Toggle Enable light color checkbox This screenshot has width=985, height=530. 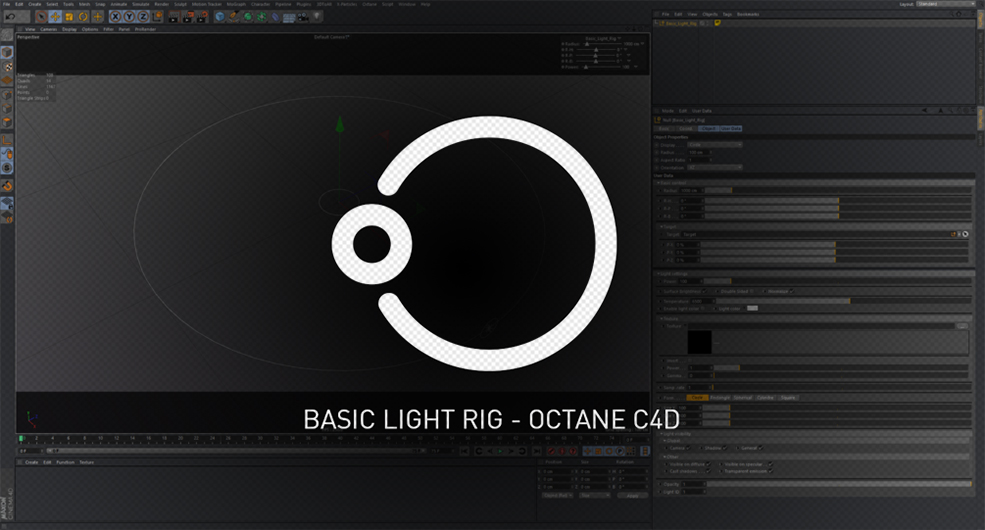704,309
